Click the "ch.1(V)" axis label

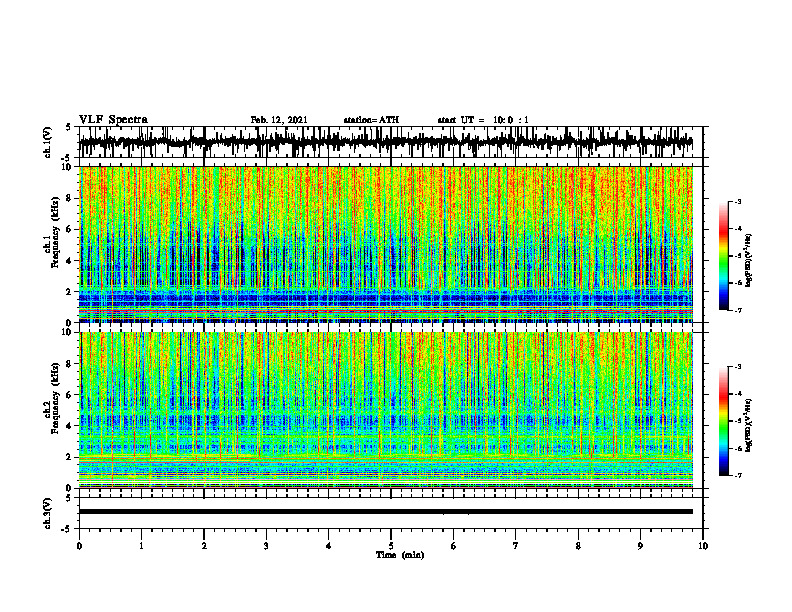(47, 142)
